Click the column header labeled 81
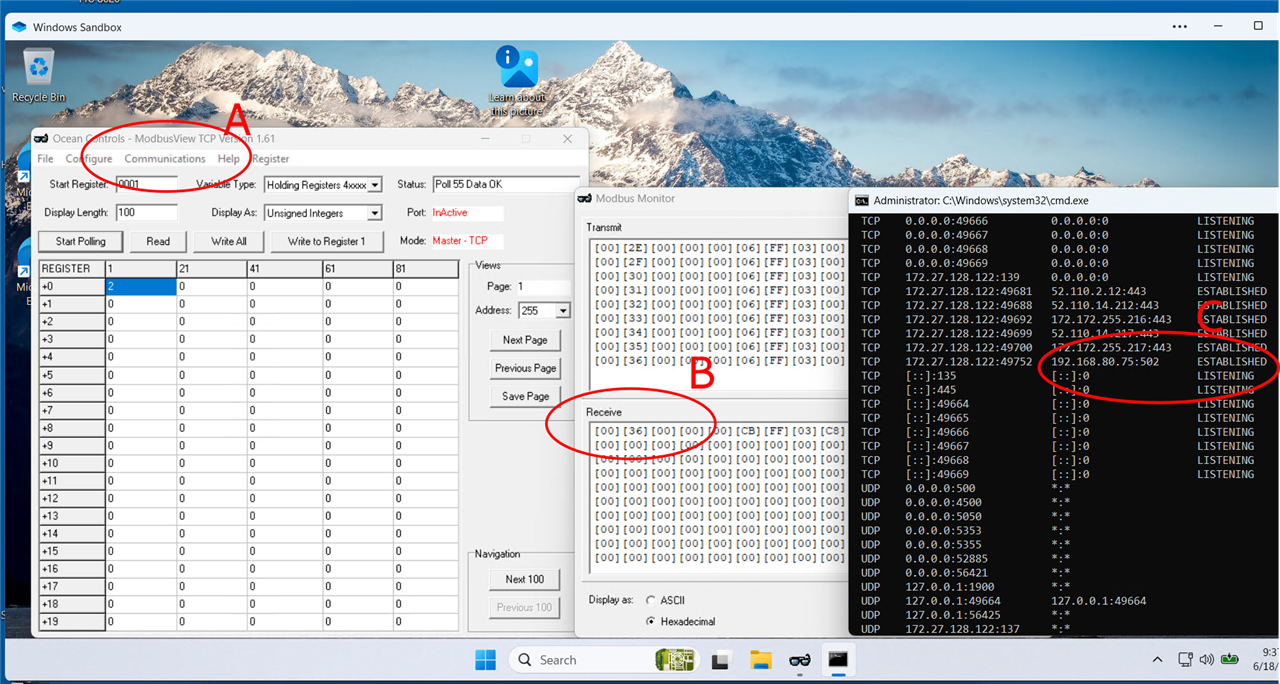Screen dimensions: 1280x684 426,269
